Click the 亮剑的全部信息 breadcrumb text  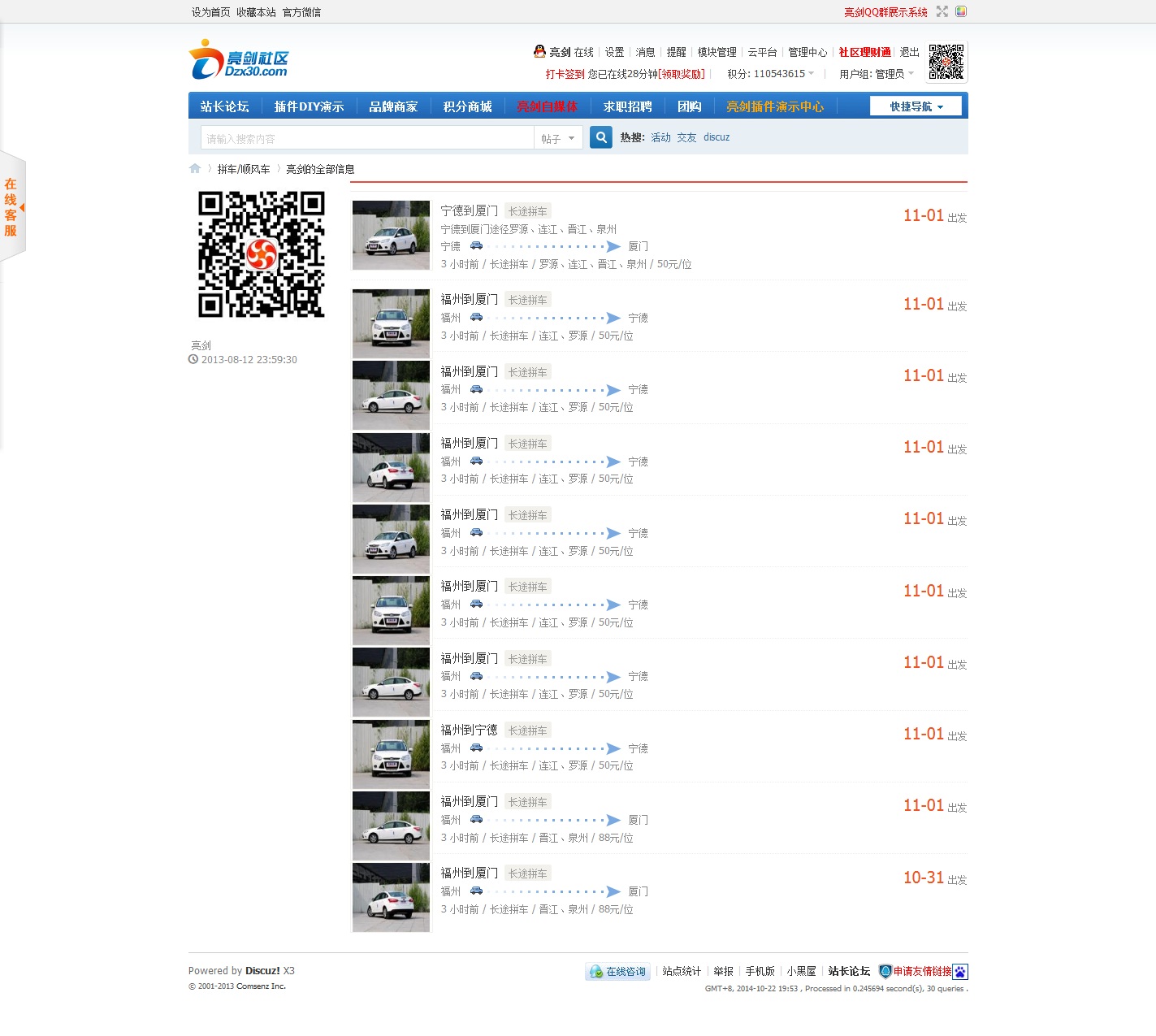[320, 169]
